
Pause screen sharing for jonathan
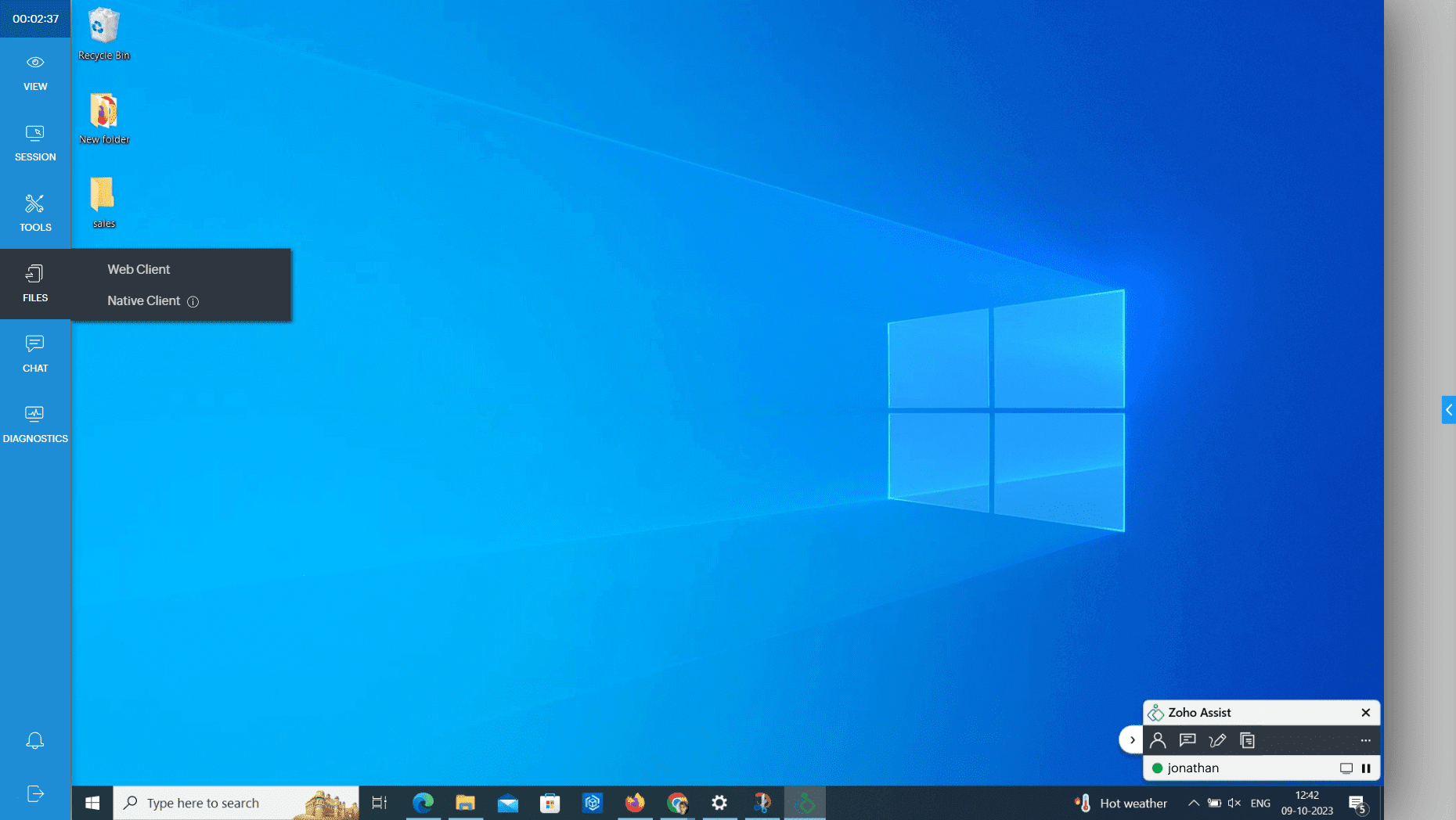(x=1366, y=768)
